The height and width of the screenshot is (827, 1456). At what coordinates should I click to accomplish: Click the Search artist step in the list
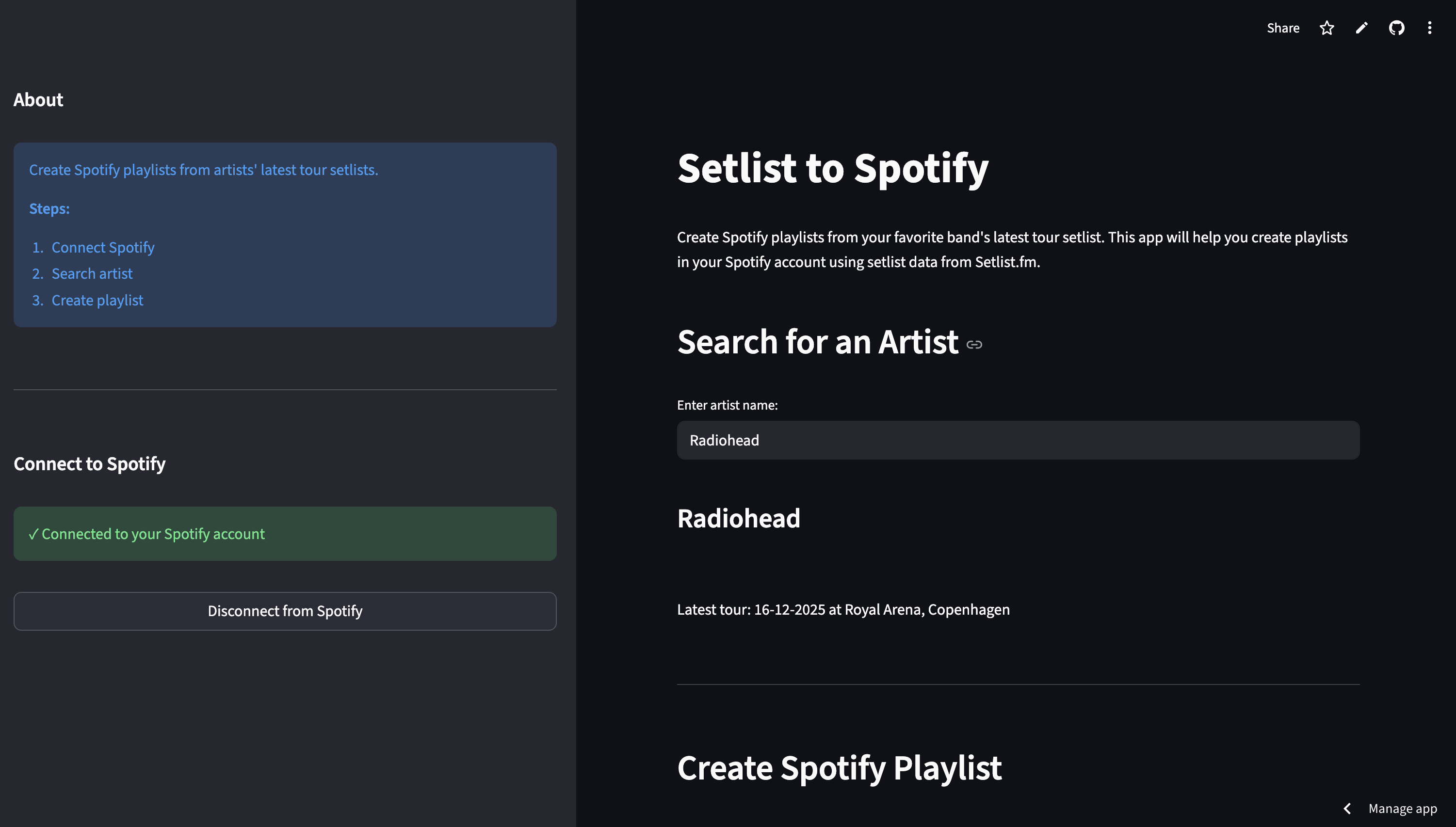click(x=92, y=274)
